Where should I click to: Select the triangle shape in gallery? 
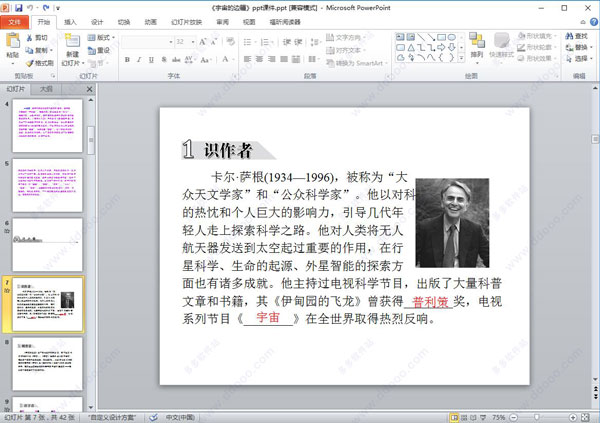click(x=411, y=47)
